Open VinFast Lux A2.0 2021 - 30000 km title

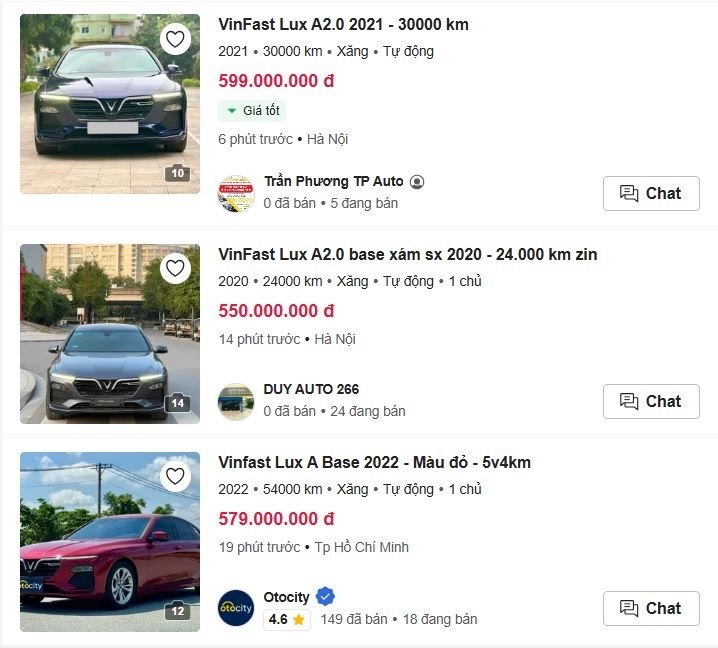click(343, 24)
